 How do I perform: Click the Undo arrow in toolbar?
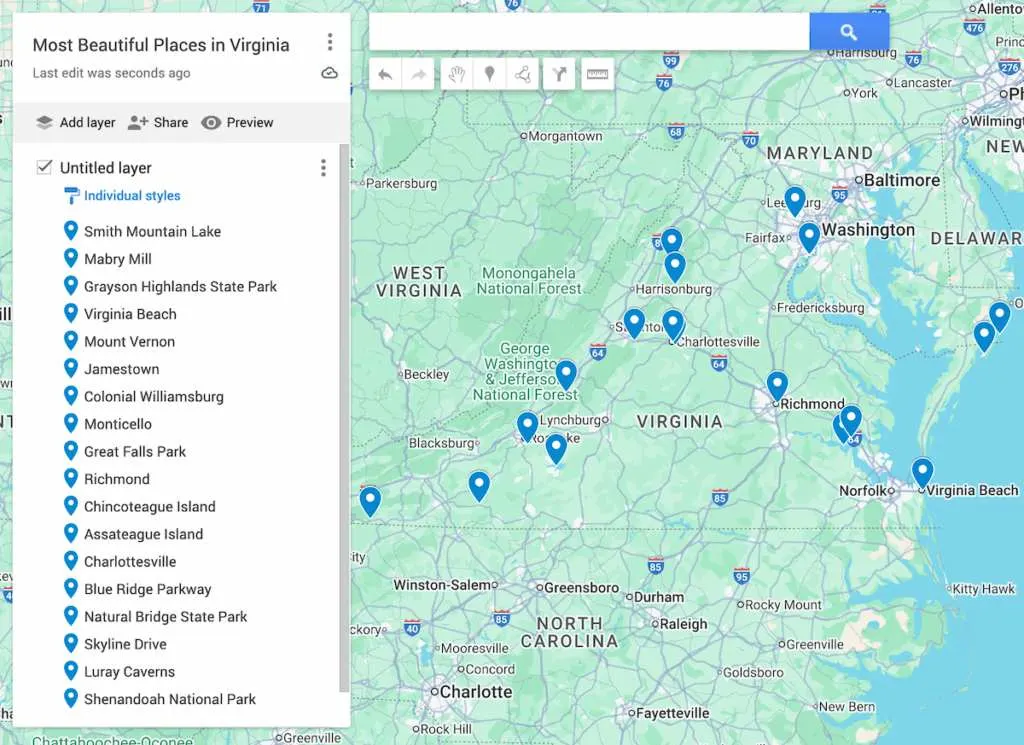coord(385,74)
